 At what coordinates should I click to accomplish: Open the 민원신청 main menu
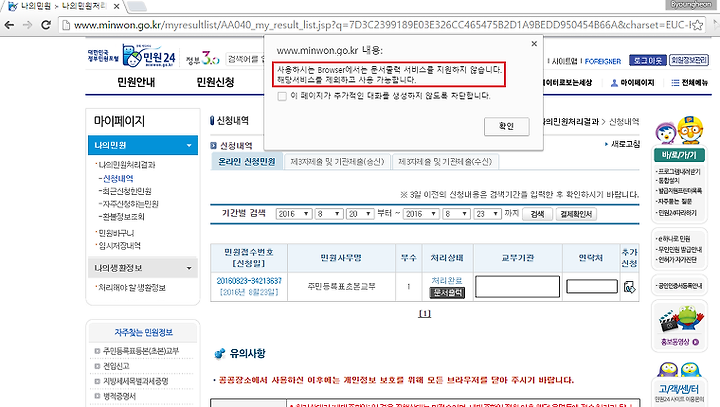215,82
